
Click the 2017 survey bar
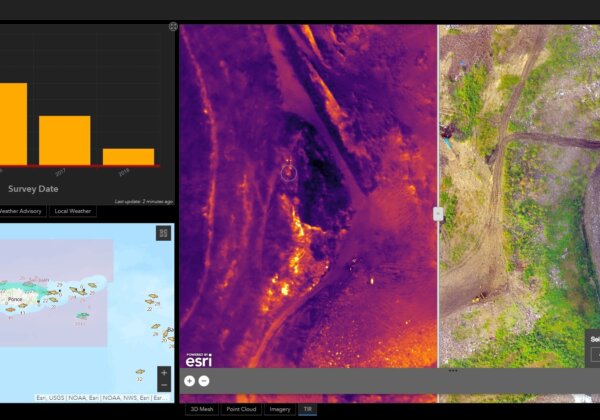(x=64, y=140)
